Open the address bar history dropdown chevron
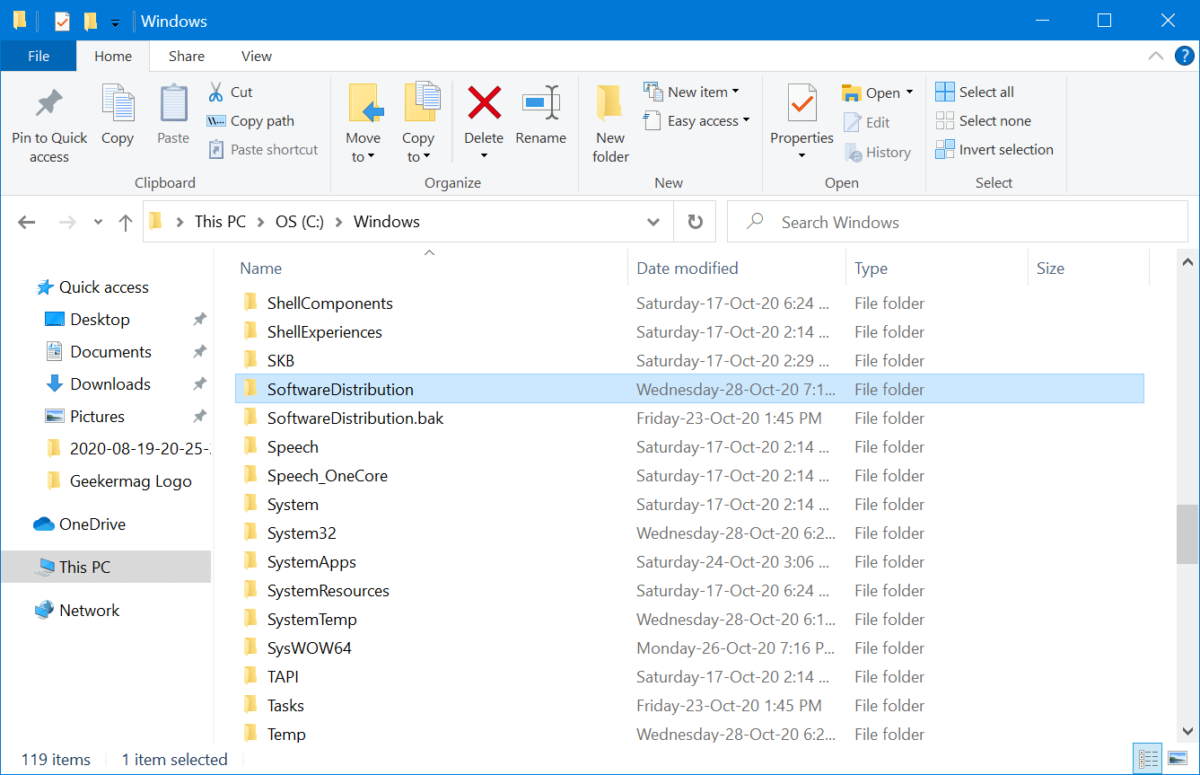The width and height of the screenshot is (1200, 775). tap(653, 222)
